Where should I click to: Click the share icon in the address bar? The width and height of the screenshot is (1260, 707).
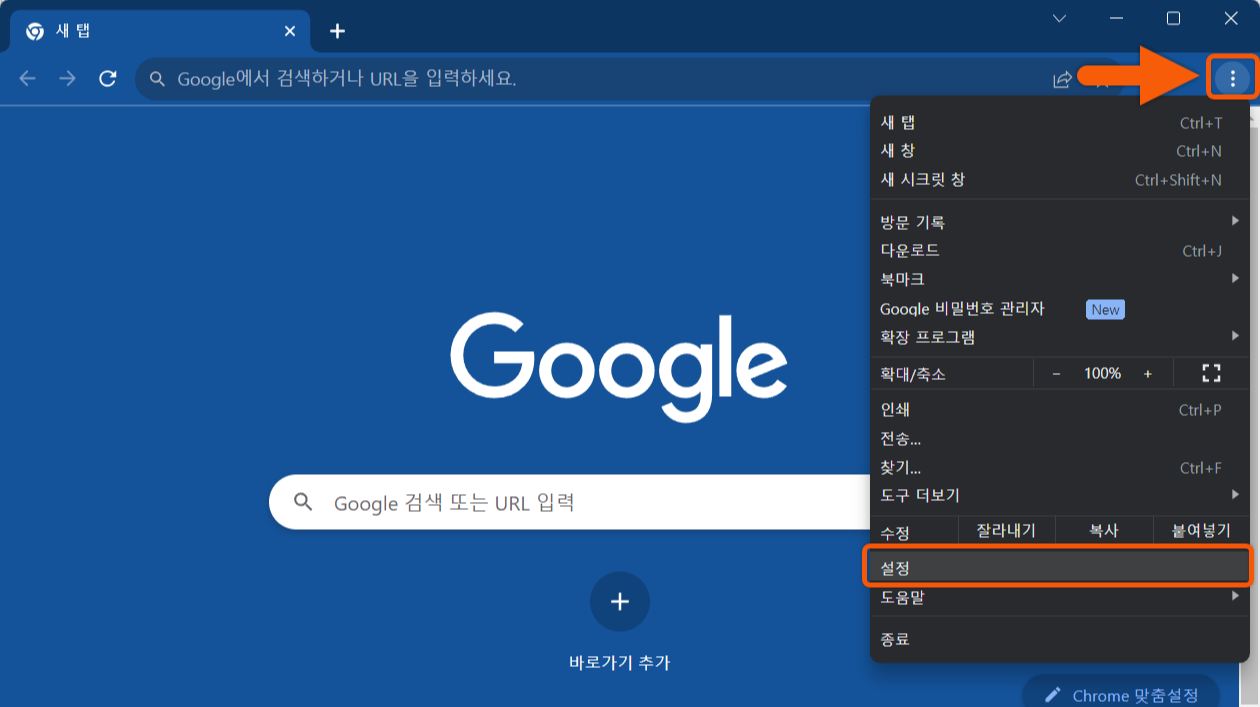(1062, 77)
